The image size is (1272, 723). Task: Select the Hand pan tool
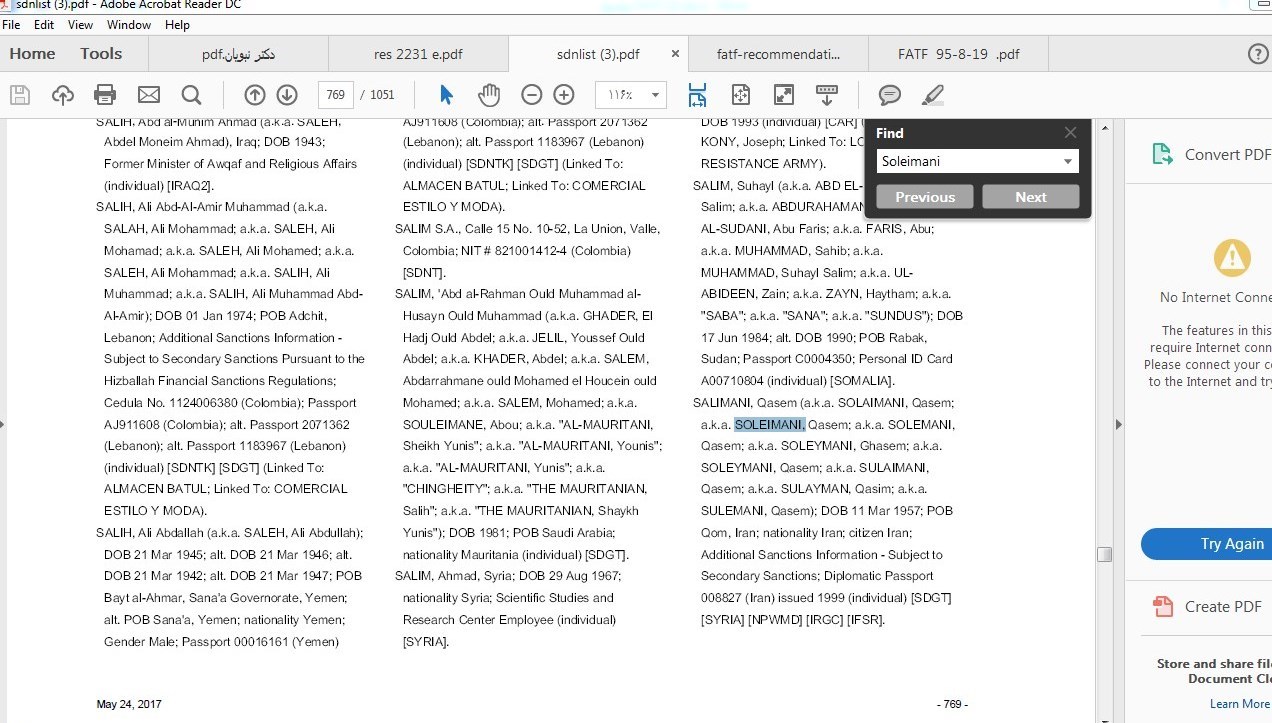[x=489, y=95]
